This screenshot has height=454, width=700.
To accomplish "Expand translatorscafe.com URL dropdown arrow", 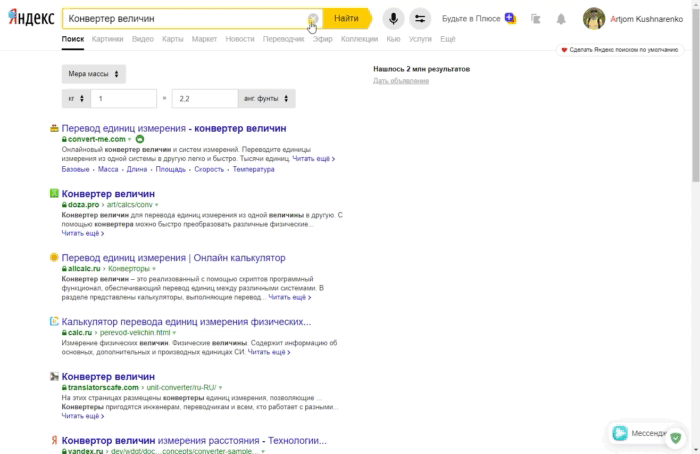I will [220, 387].
